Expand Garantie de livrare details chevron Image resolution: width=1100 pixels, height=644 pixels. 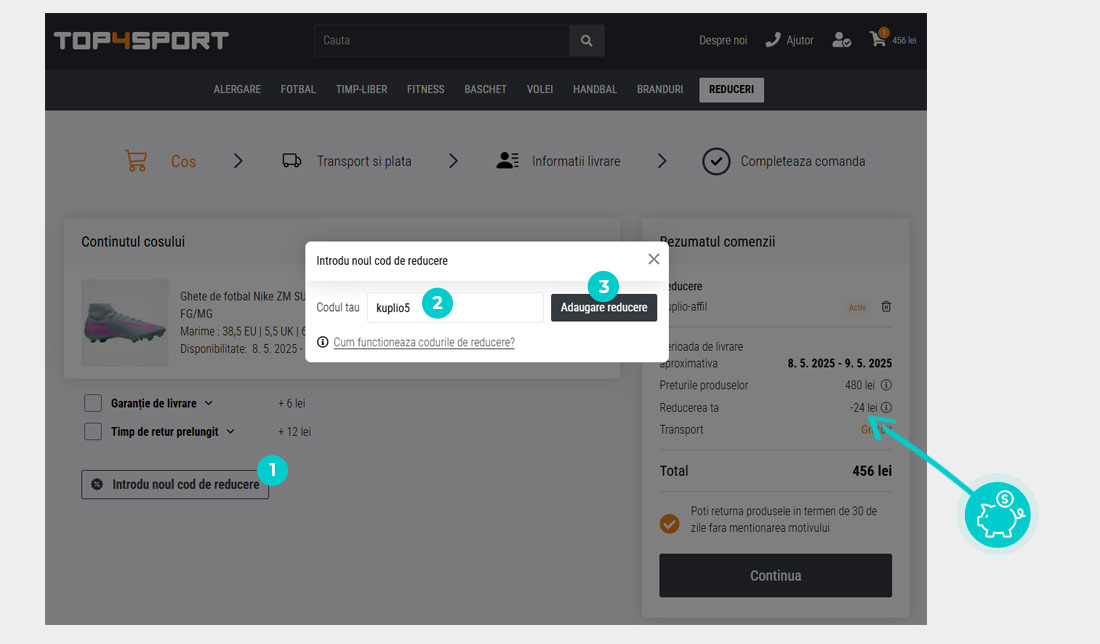click(209, 403)
